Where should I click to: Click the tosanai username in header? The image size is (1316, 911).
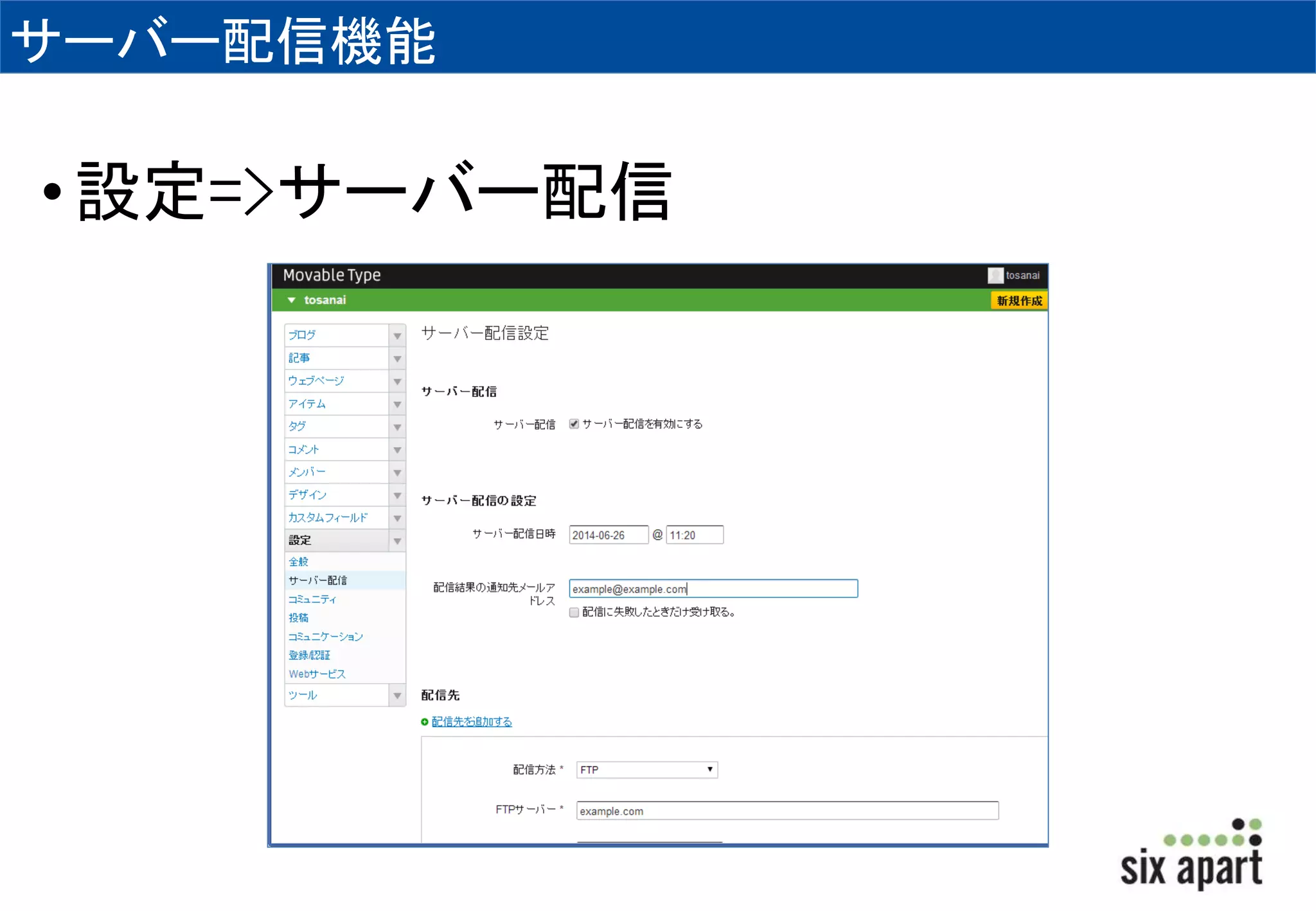point(1022,276)
